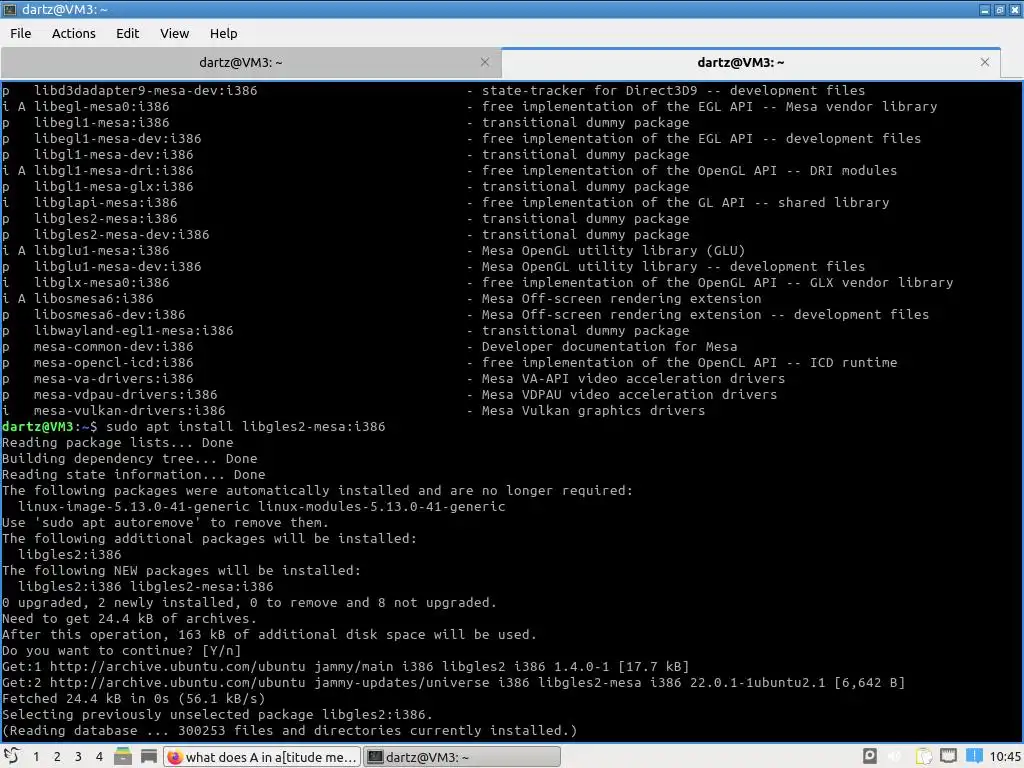Click 'Do you want to continue? [Y/n]'

point(121,650)
